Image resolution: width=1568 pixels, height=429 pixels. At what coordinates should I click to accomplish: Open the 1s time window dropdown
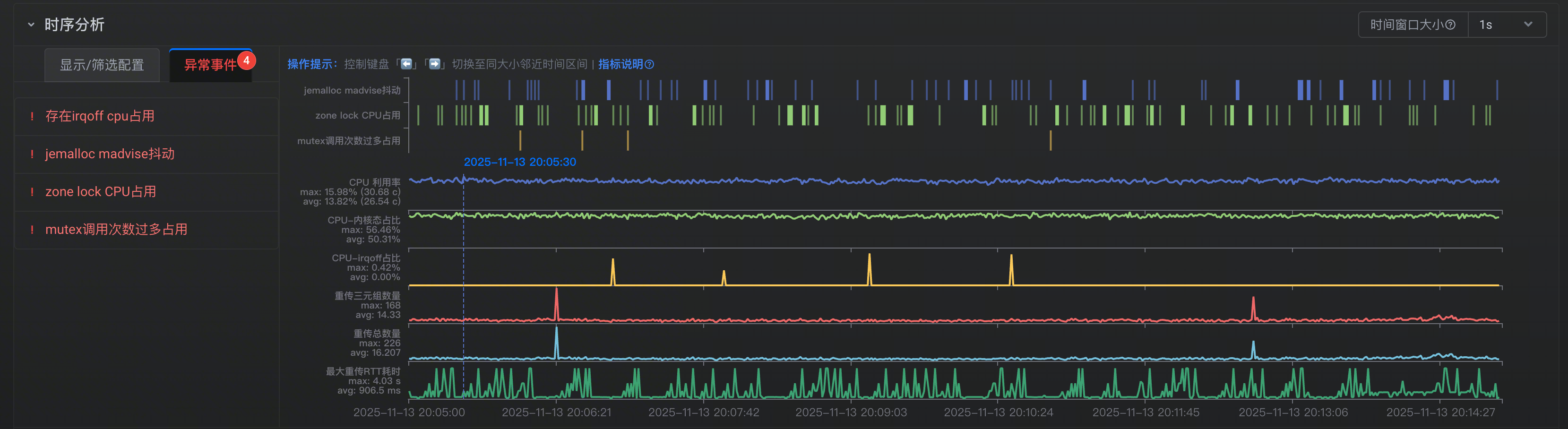coord(1507,25)
